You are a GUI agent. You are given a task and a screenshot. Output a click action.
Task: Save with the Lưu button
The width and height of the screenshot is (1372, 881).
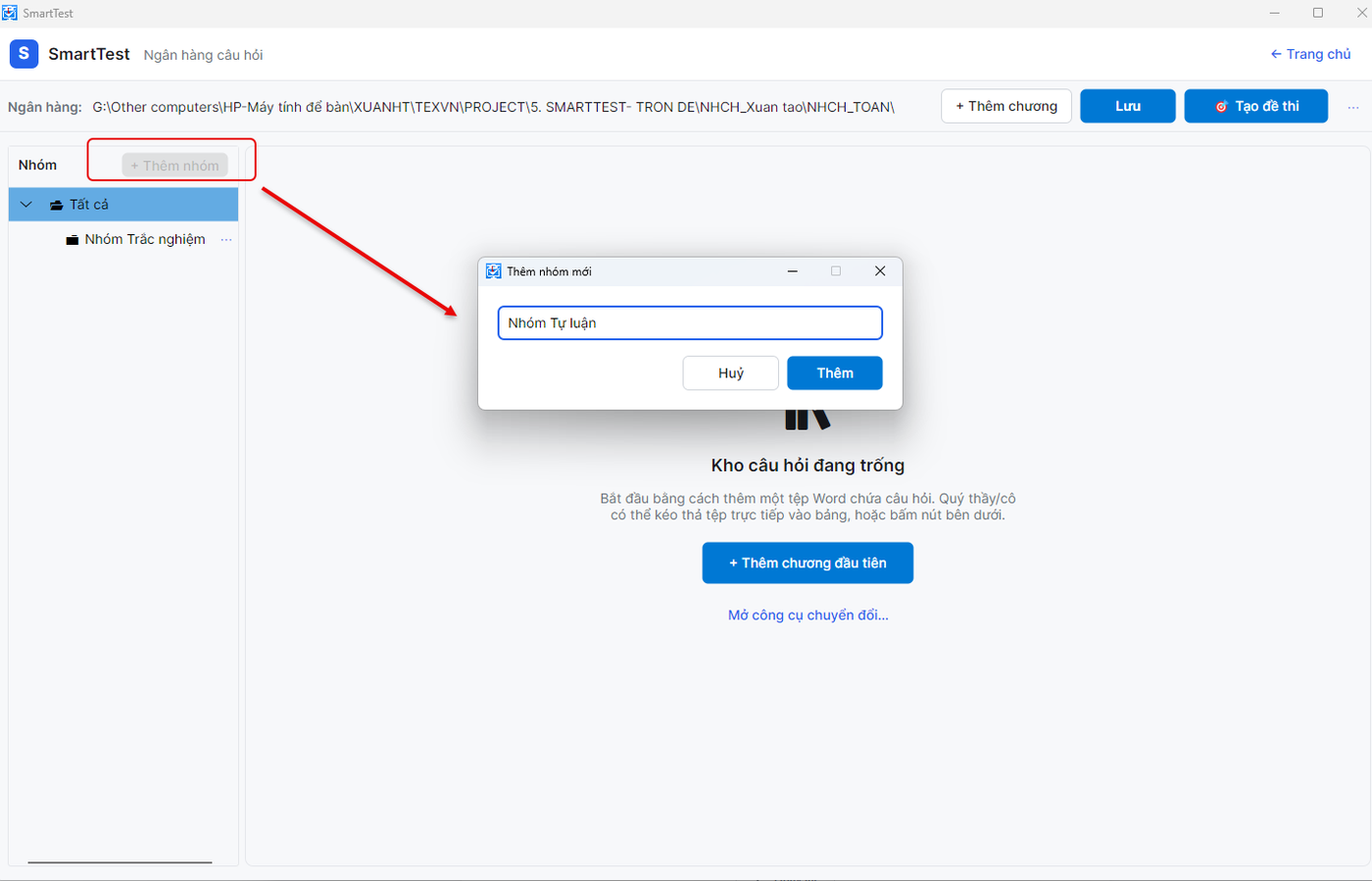click(x=1128, y=106)
